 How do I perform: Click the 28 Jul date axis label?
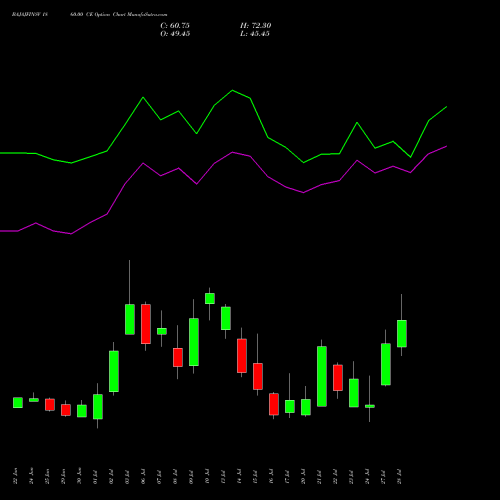point(399,477)
